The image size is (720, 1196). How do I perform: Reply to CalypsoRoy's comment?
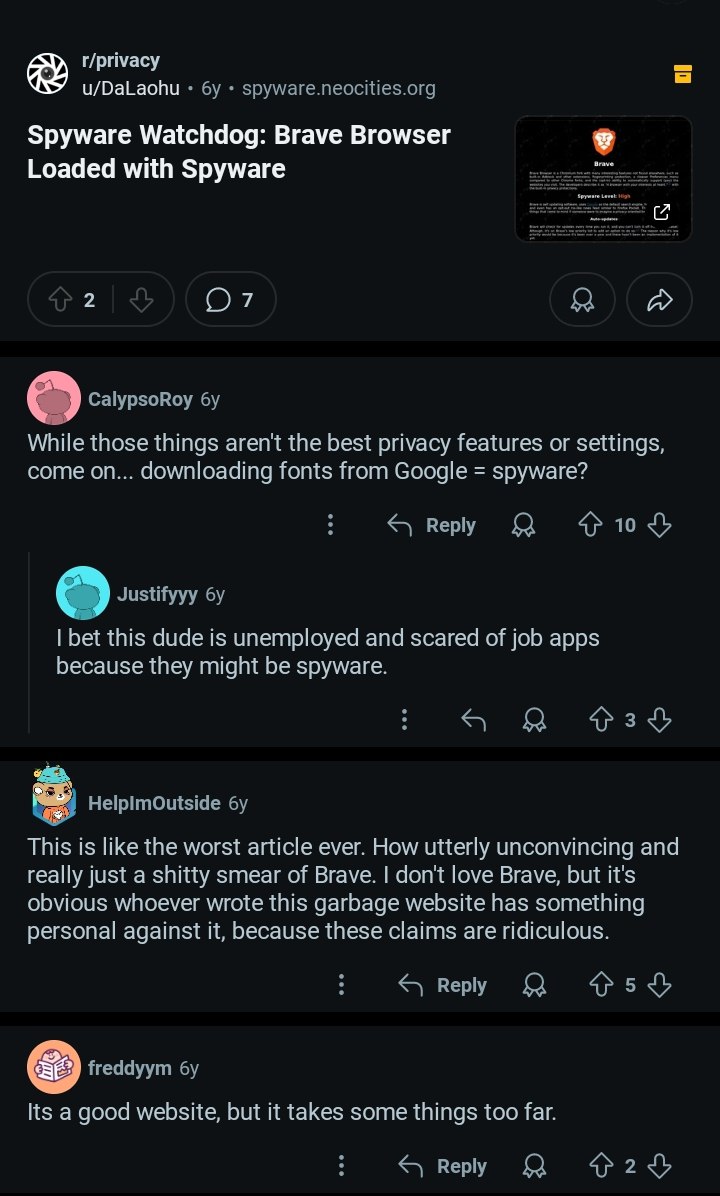coord(432,525)
